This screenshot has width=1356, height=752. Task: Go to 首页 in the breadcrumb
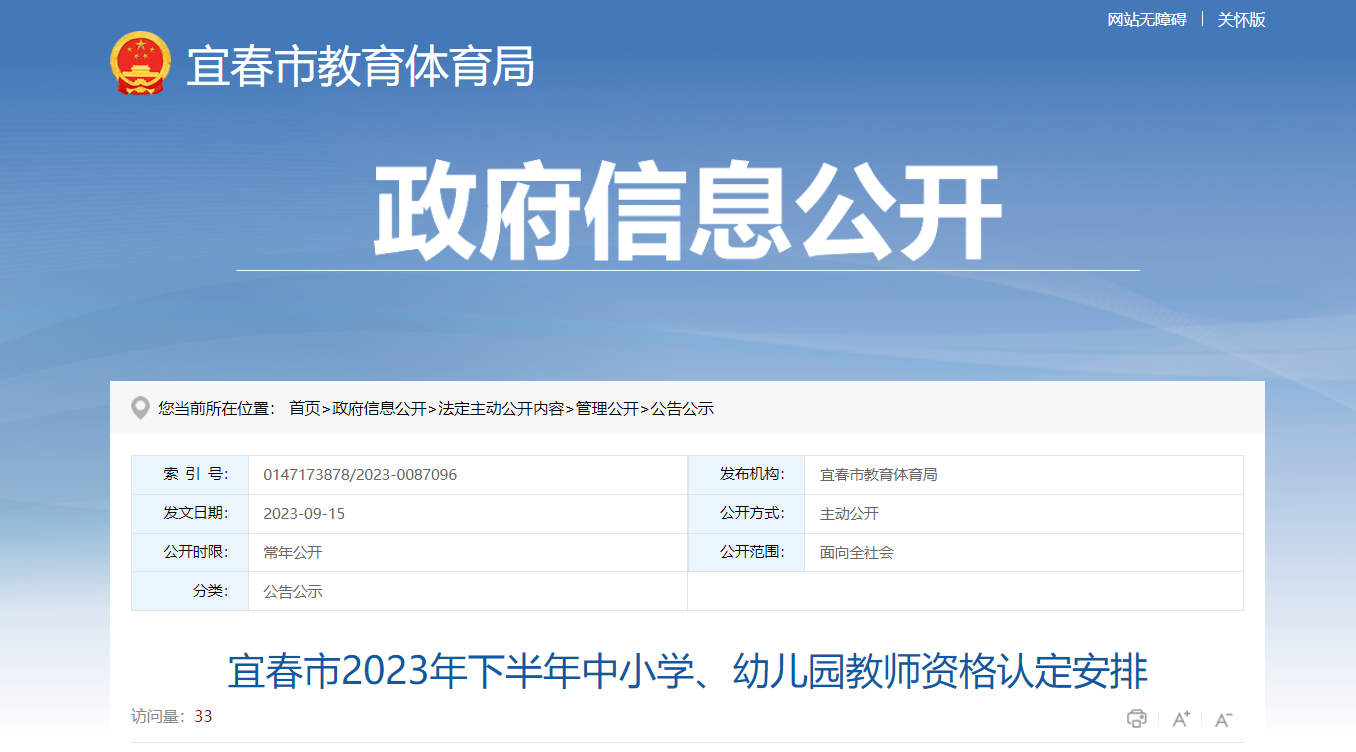point(305,408)
